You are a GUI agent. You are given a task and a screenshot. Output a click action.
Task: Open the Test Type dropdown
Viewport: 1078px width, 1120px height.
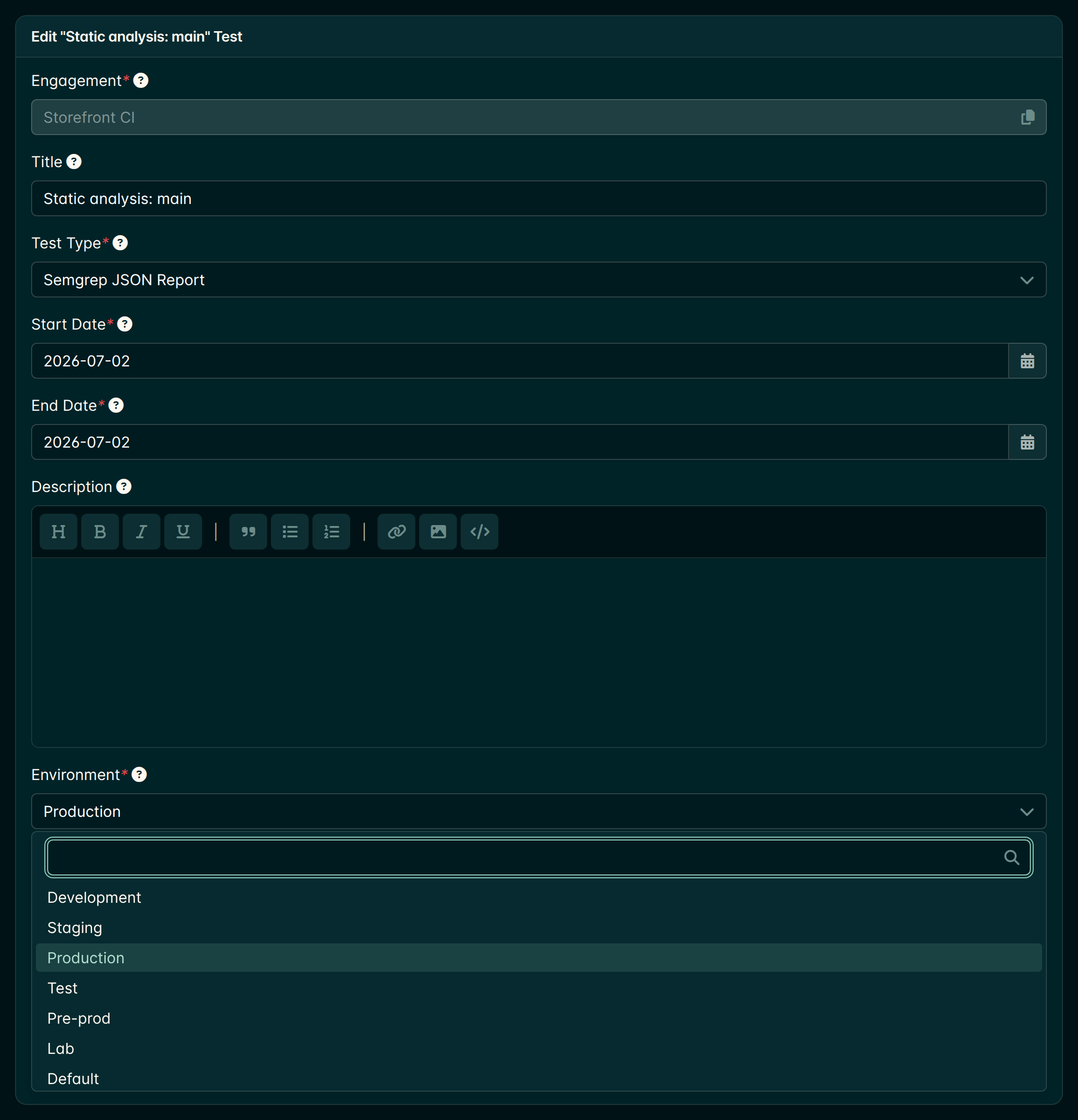pos(539,280)
